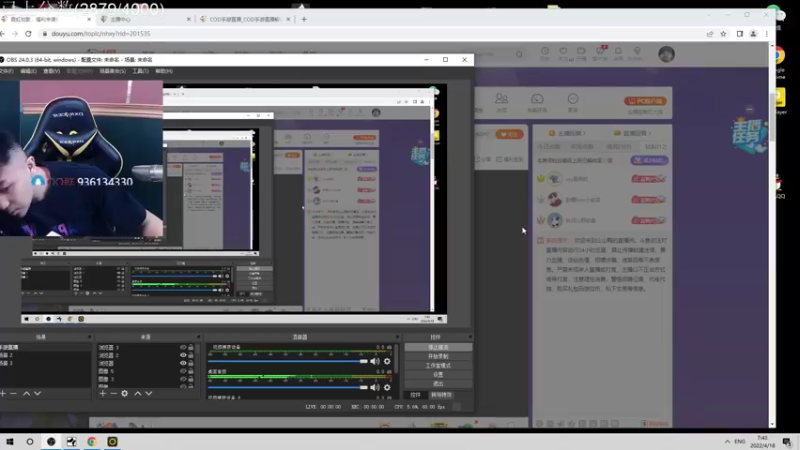Open notification bell on Douyu header
This screenshot has height=450, width=800.
618,51
